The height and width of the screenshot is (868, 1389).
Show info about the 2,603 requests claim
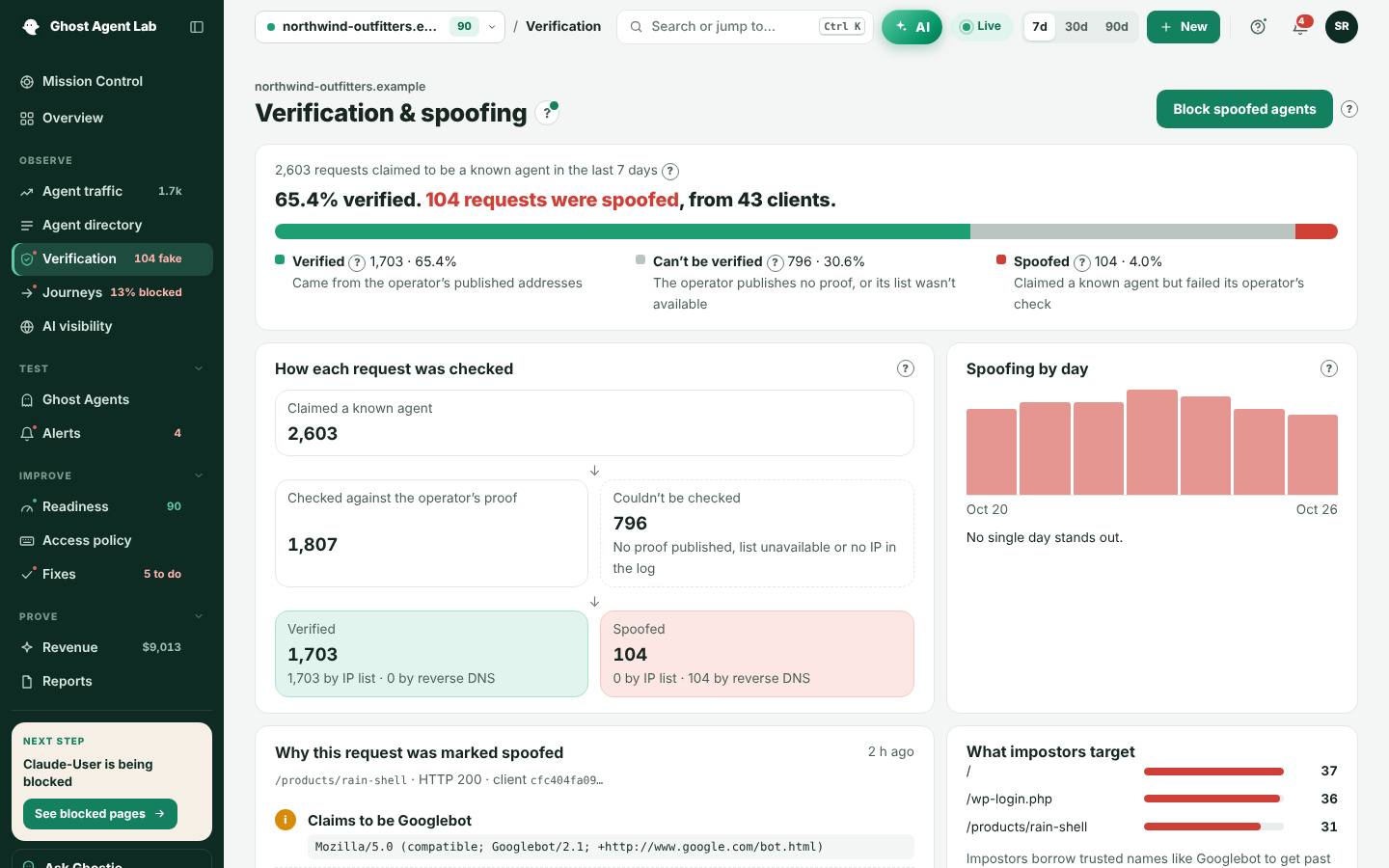670,171
